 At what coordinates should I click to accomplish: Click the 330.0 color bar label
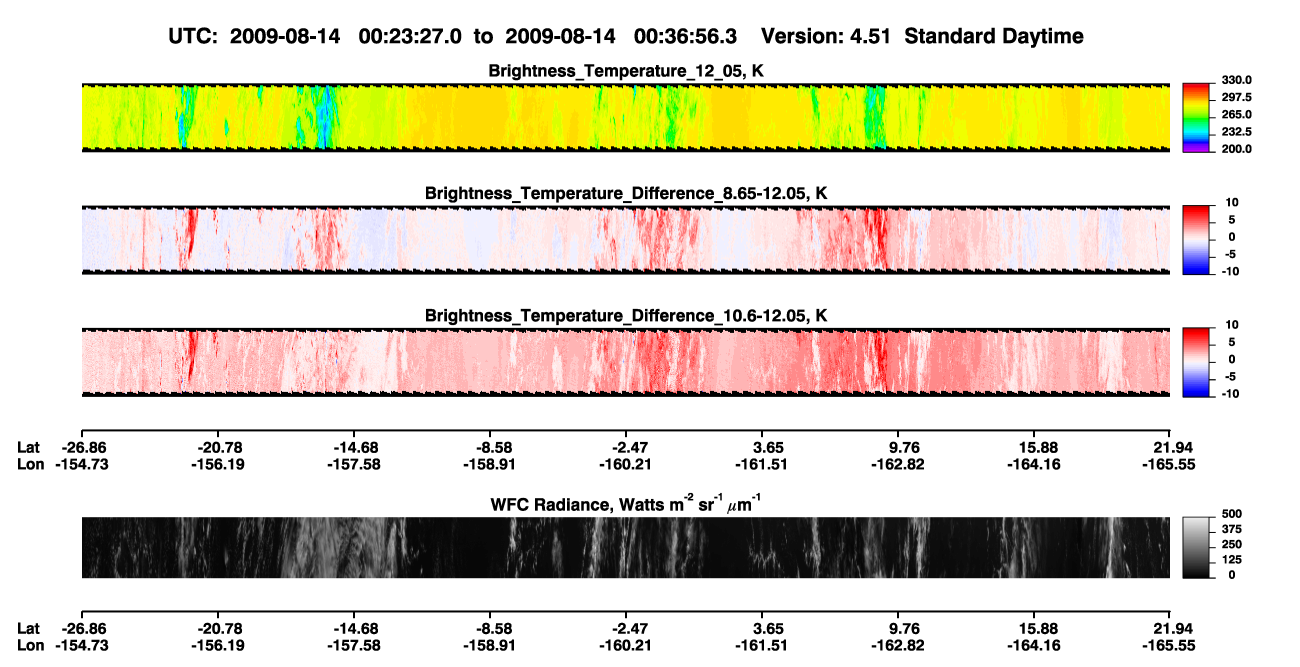pos(1239,80)
